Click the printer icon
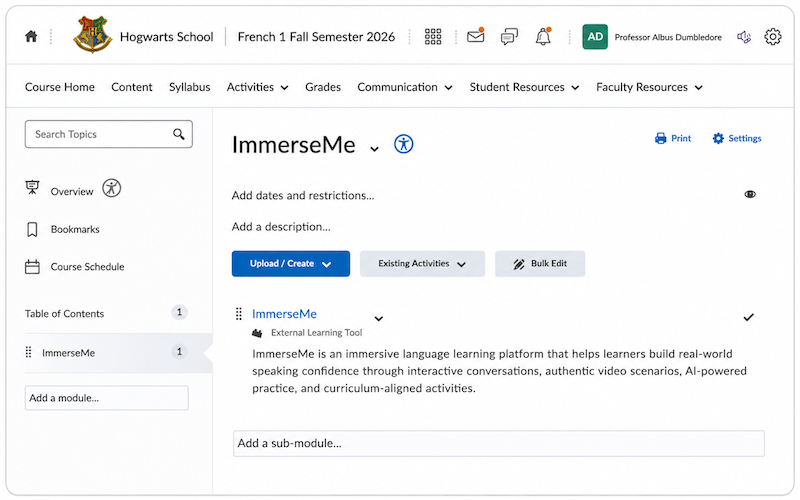Screen dimensions: 800x500 pos(661,138)
